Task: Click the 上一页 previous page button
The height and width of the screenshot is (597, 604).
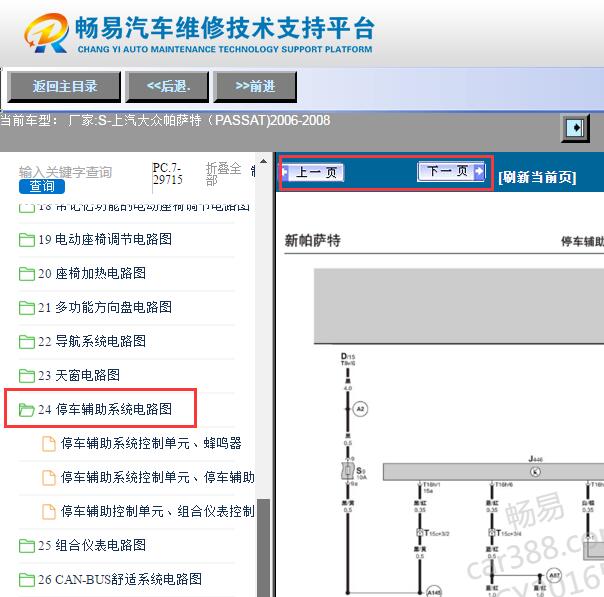Action: click(x=313, y=172)
